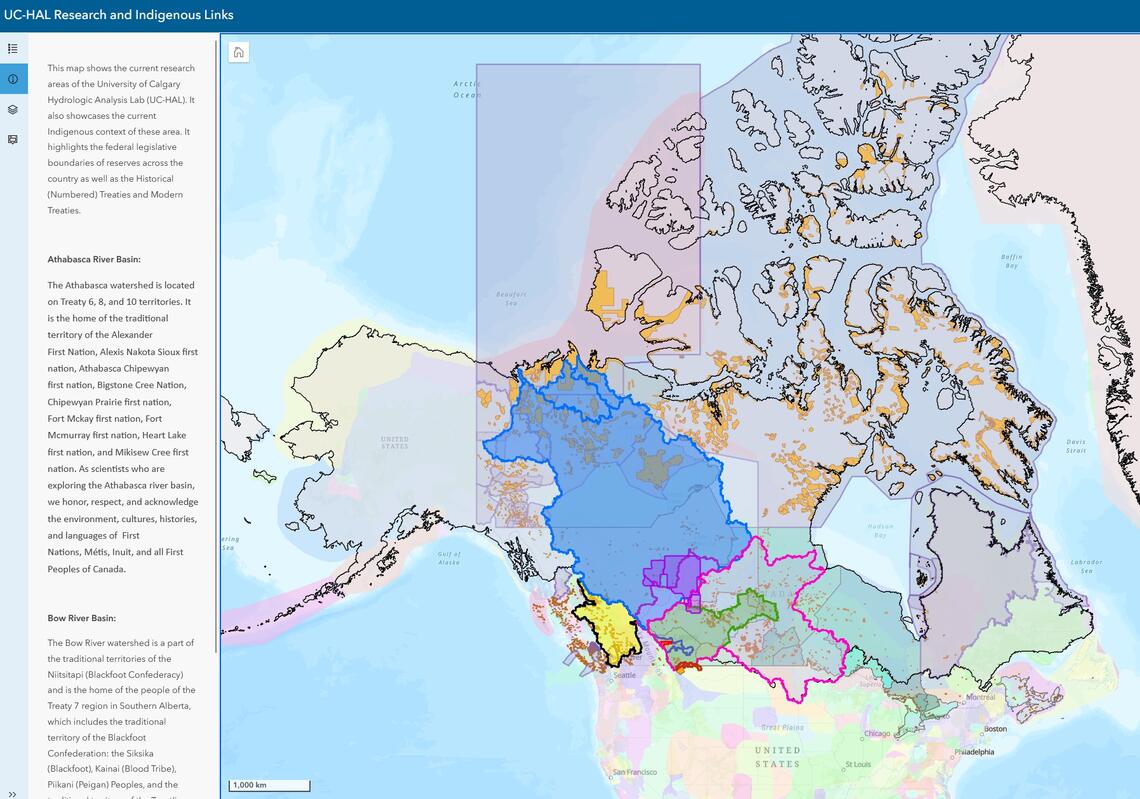Image resolution: width=1140 pixels, height=799 pixels.
Task: Click the 1,000 km scale bar
Action: coord(269,785)
